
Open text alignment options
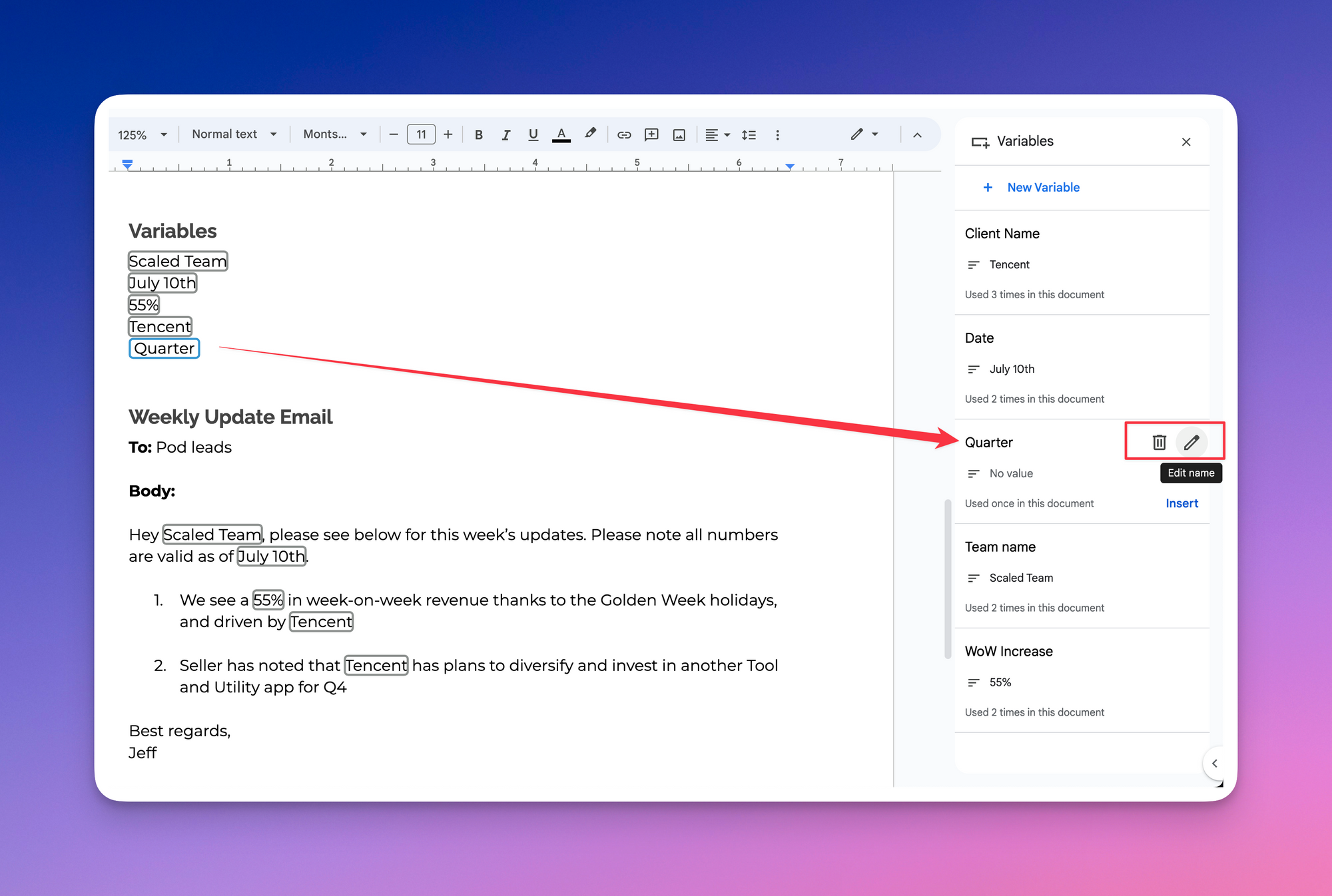pos(717,135)
